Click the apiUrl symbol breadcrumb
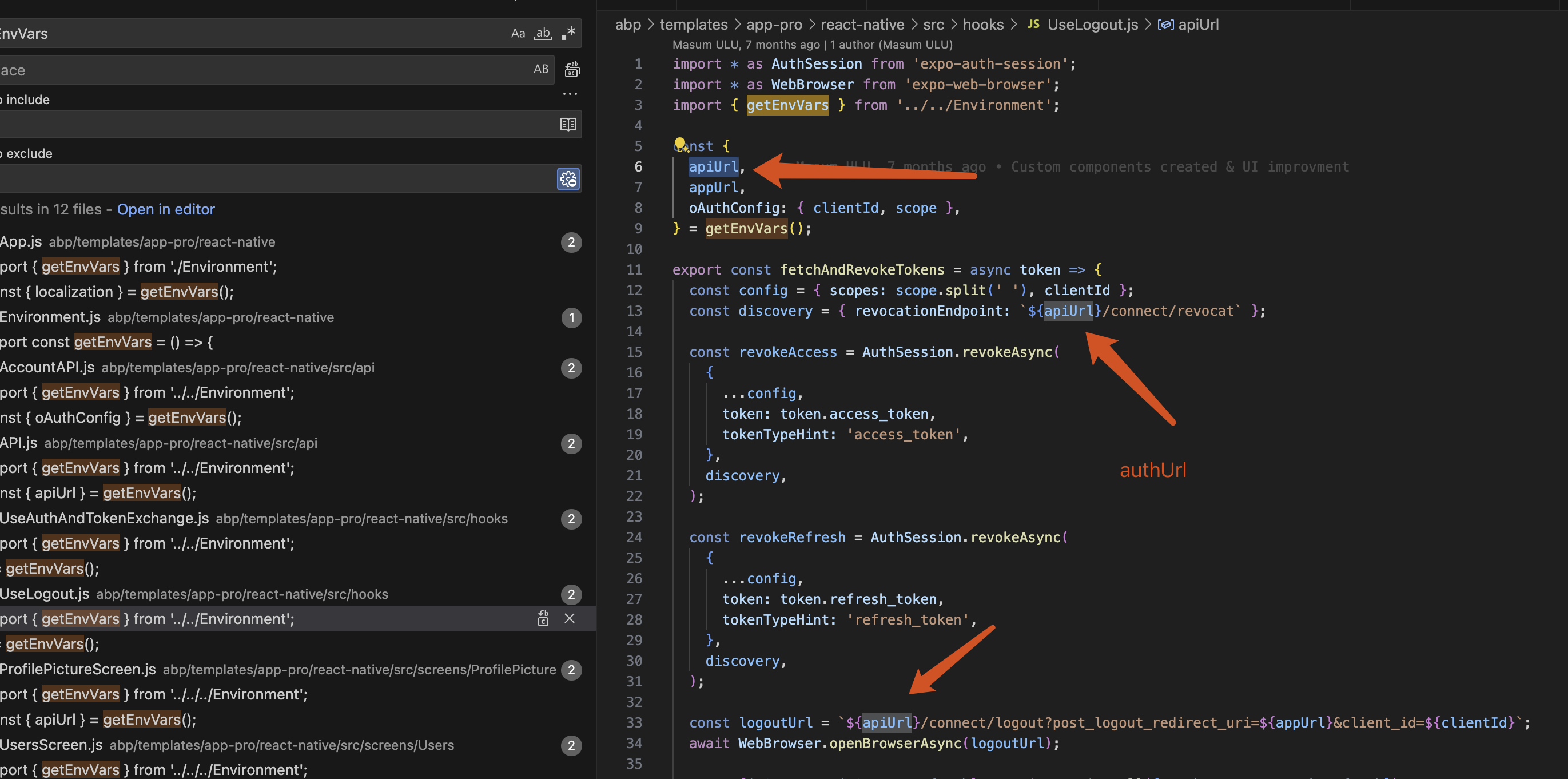This screenshot has height=779, width=1568. 1197,25
